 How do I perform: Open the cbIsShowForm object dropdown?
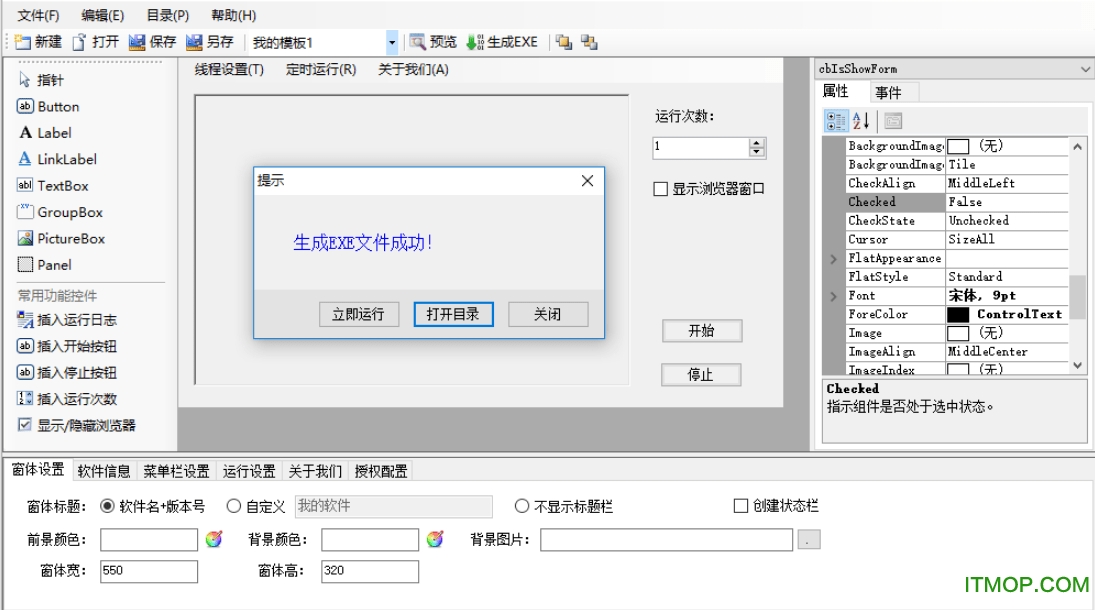pyautogui.click(x=1082, y=69)
